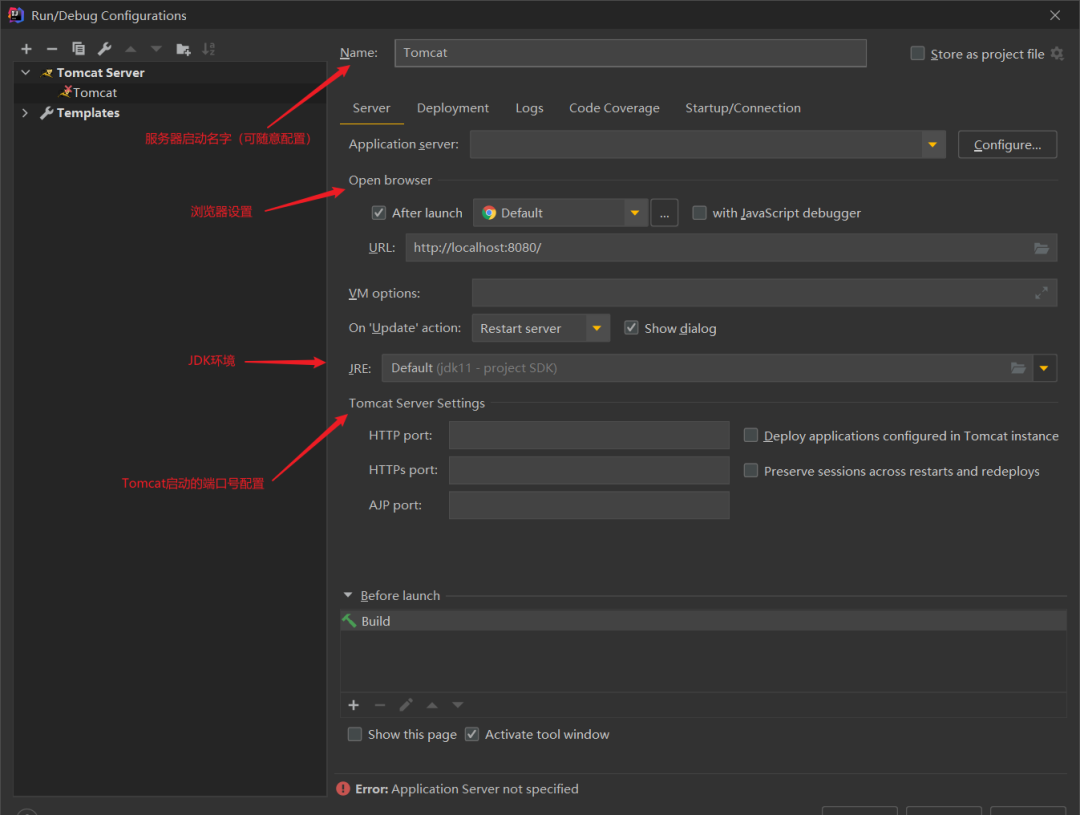Move configuration up in the list toolbar

130,49
